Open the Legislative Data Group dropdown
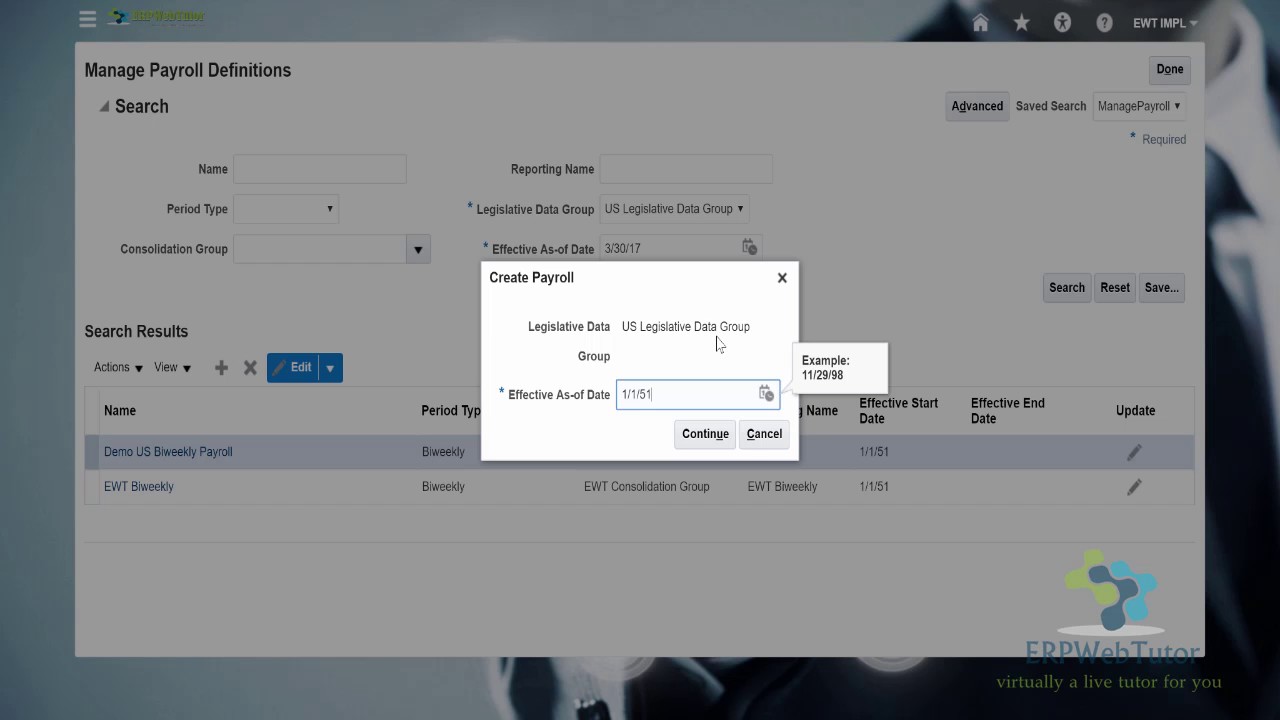The width and height of the screenshot is (1280, 720). pos(674,209)
